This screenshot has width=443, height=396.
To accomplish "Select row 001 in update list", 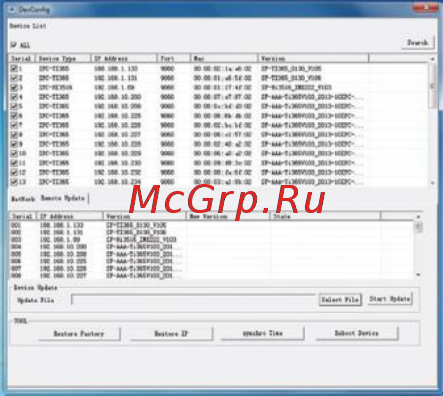I will point(212,225).
